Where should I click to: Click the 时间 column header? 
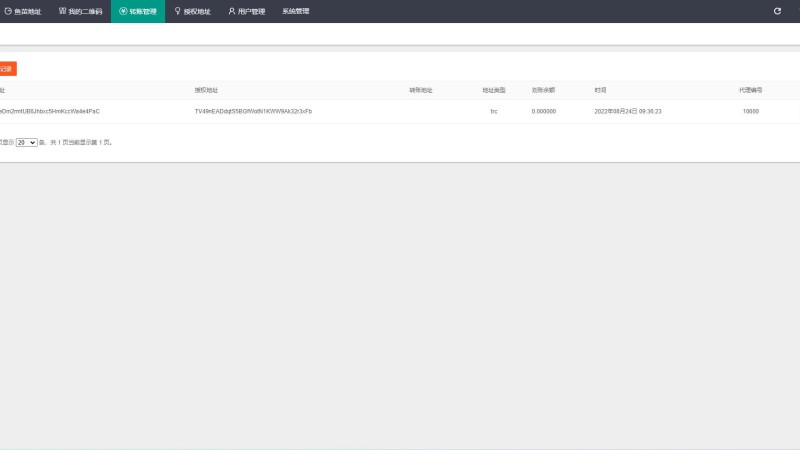(x=601, y=90)
